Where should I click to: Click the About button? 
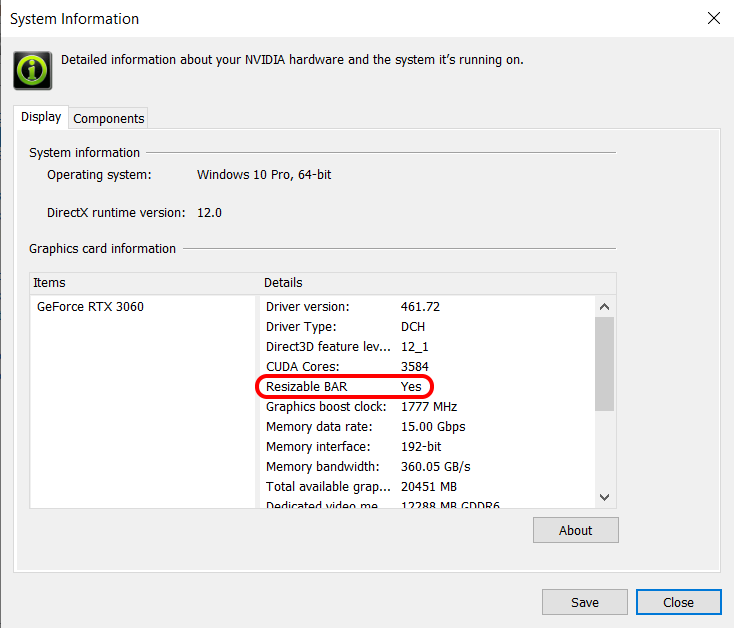575,530
